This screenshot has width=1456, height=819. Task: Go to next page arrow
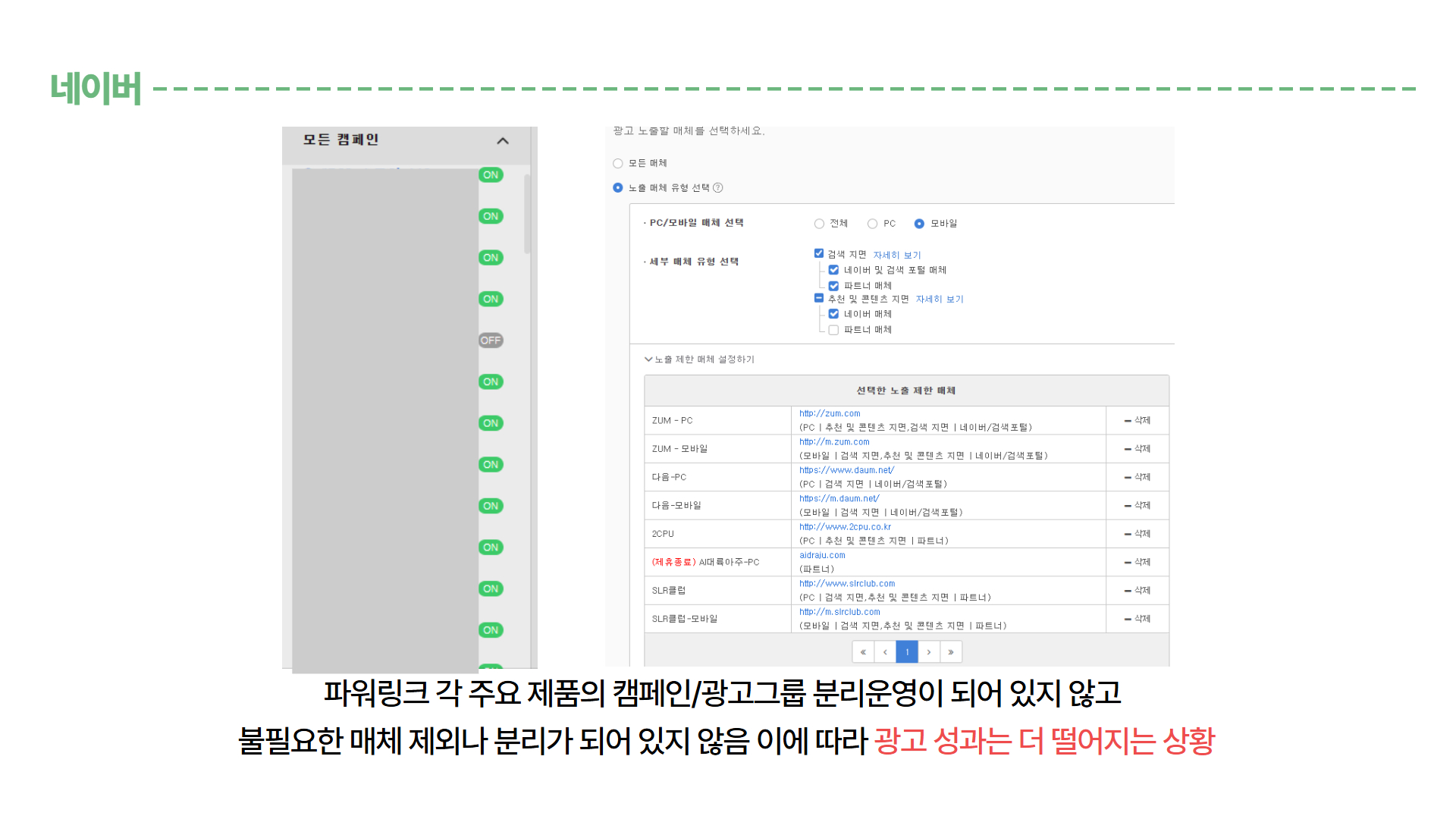click(929, 652)
